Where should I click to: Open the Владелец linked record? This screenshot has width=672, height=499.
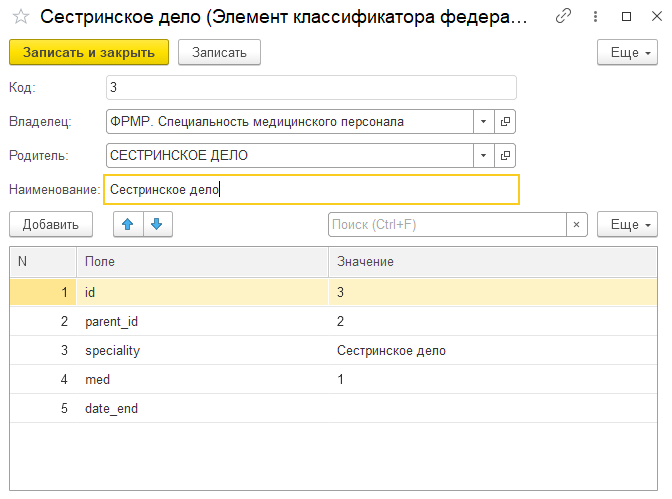[505, 122]
